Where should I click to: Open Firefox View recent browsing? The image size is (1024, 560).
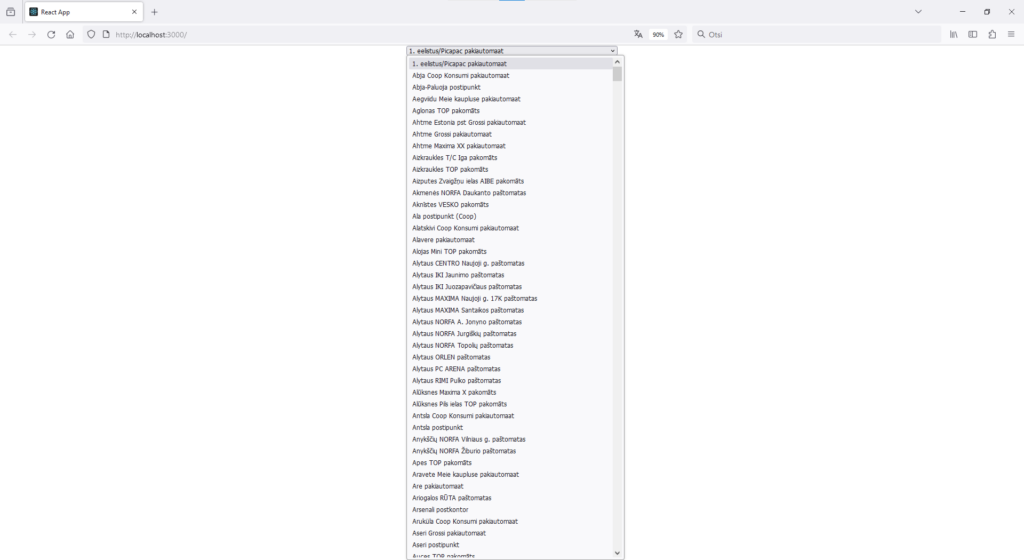point(10,12)
